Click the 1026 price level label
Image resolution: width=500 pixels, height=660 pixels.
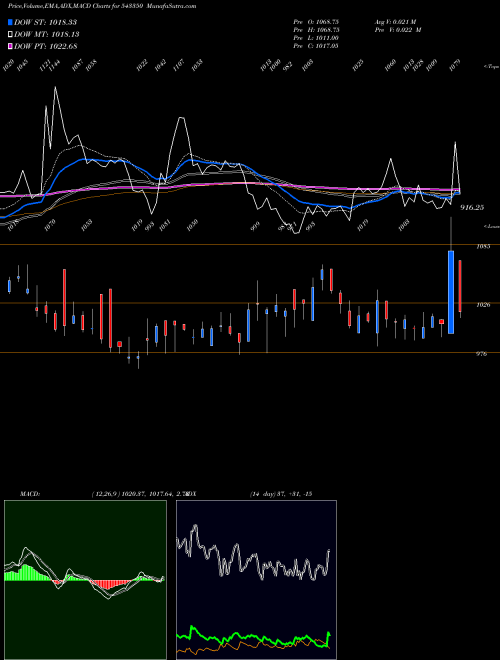[x=483, y=304]
